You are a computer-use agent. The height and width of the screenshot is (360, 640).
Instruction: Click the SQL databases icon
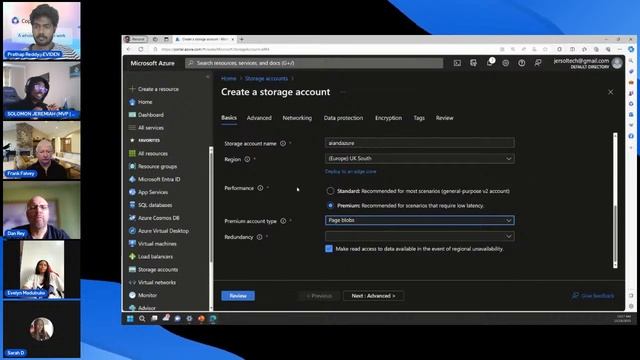point(132,205)
